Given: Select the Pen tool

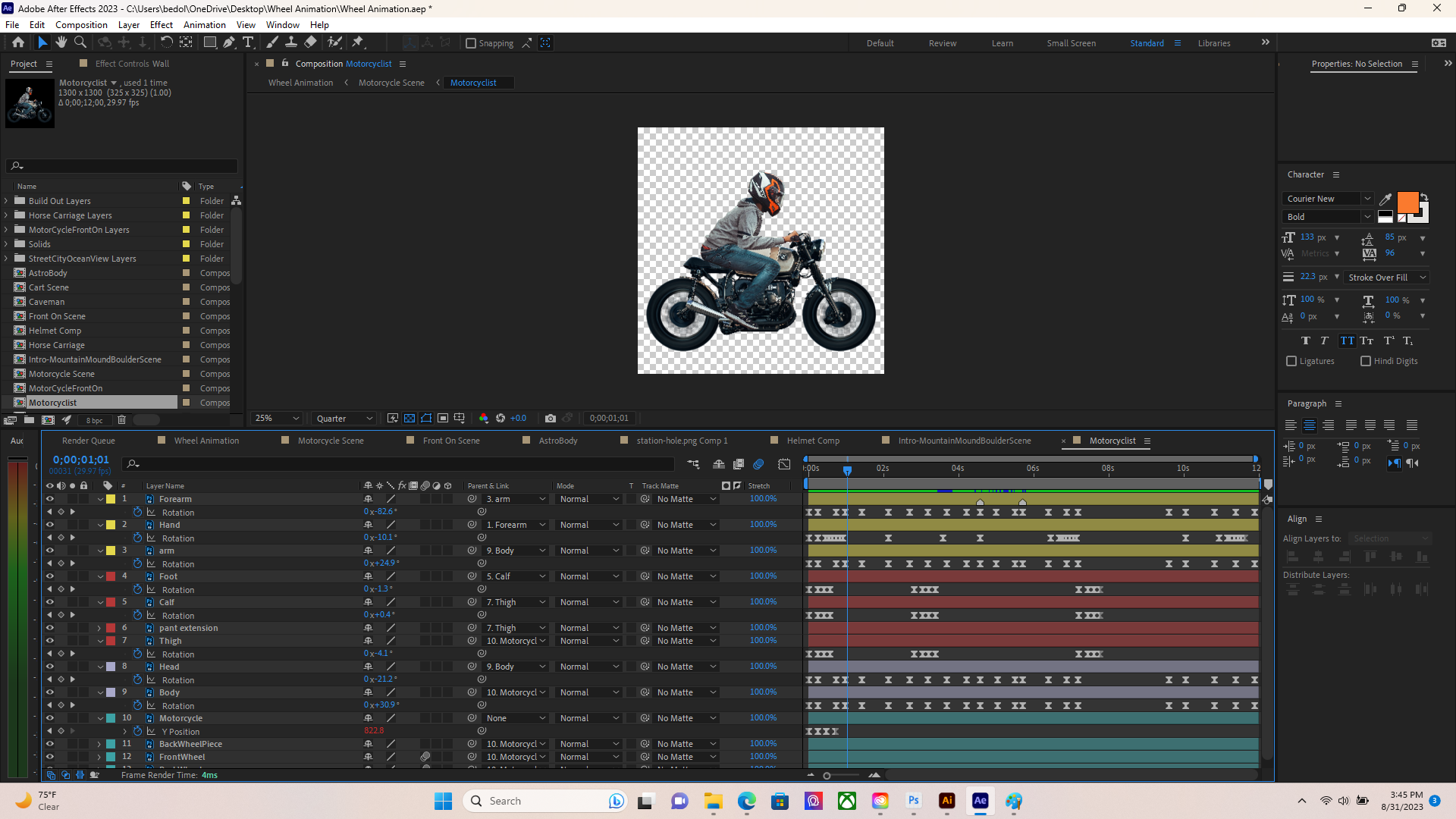Looking at the screenshot, I should tap(229, 42).
